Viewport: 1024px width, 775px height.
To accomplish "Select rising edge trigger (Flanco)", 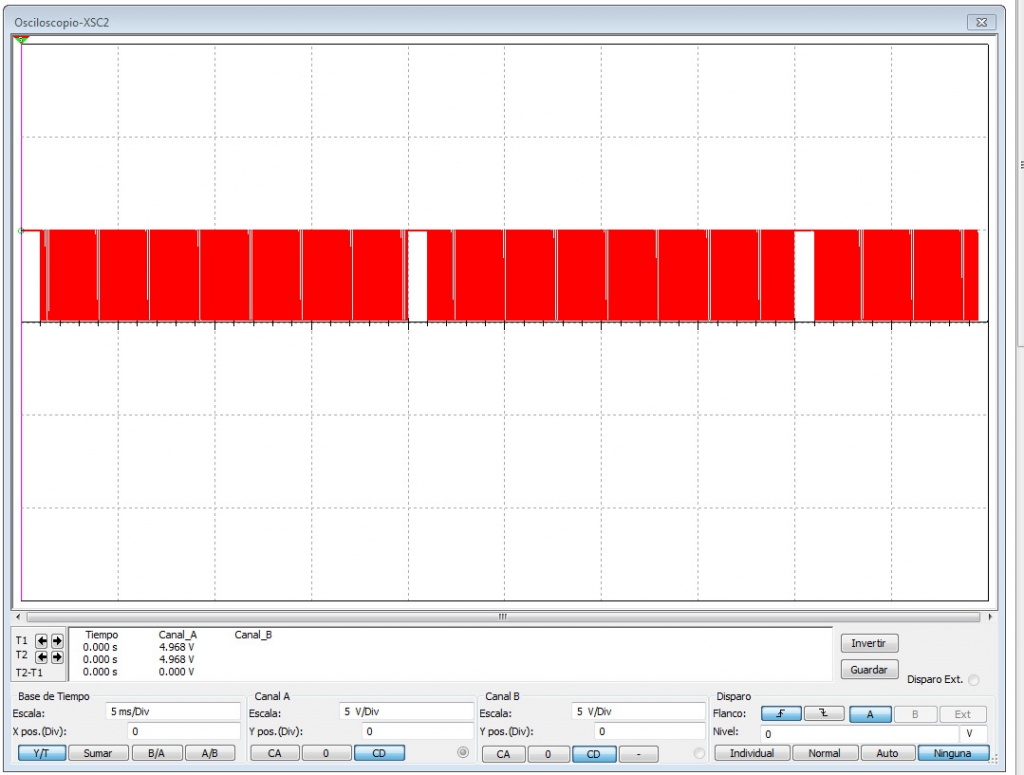I will [x=781, y=714].
